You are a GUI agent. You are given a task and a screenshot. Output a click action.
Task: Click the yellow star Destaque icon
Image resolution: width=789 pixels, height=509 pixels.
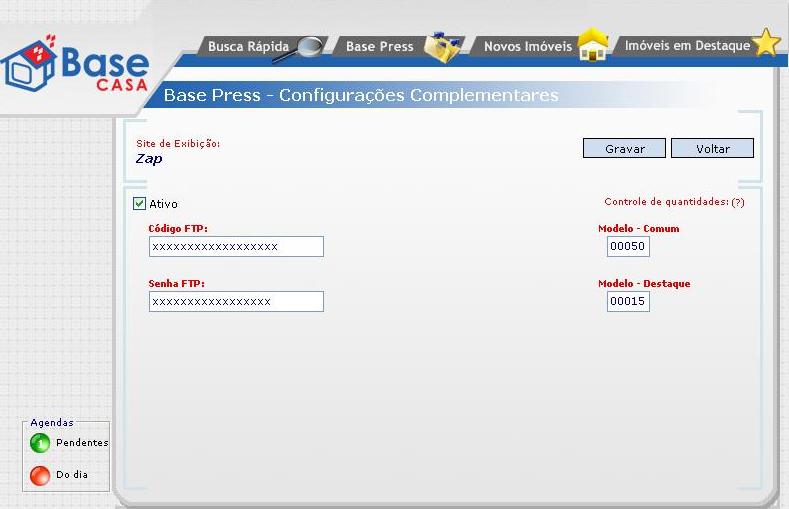[766, 44]
